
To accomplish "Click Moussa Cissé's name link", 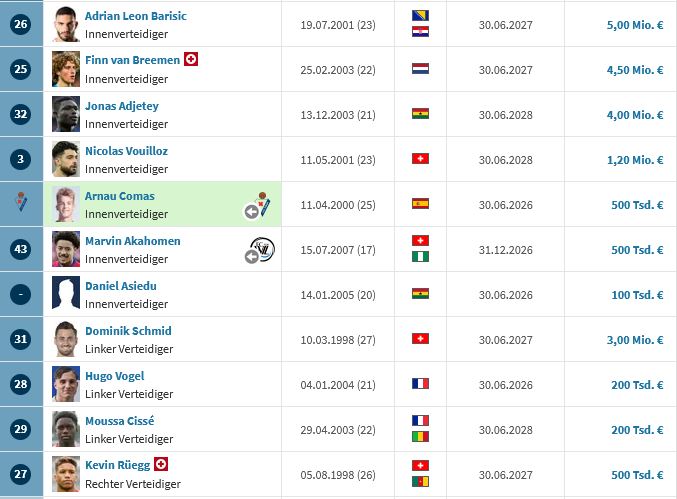I will coord(120,421).
